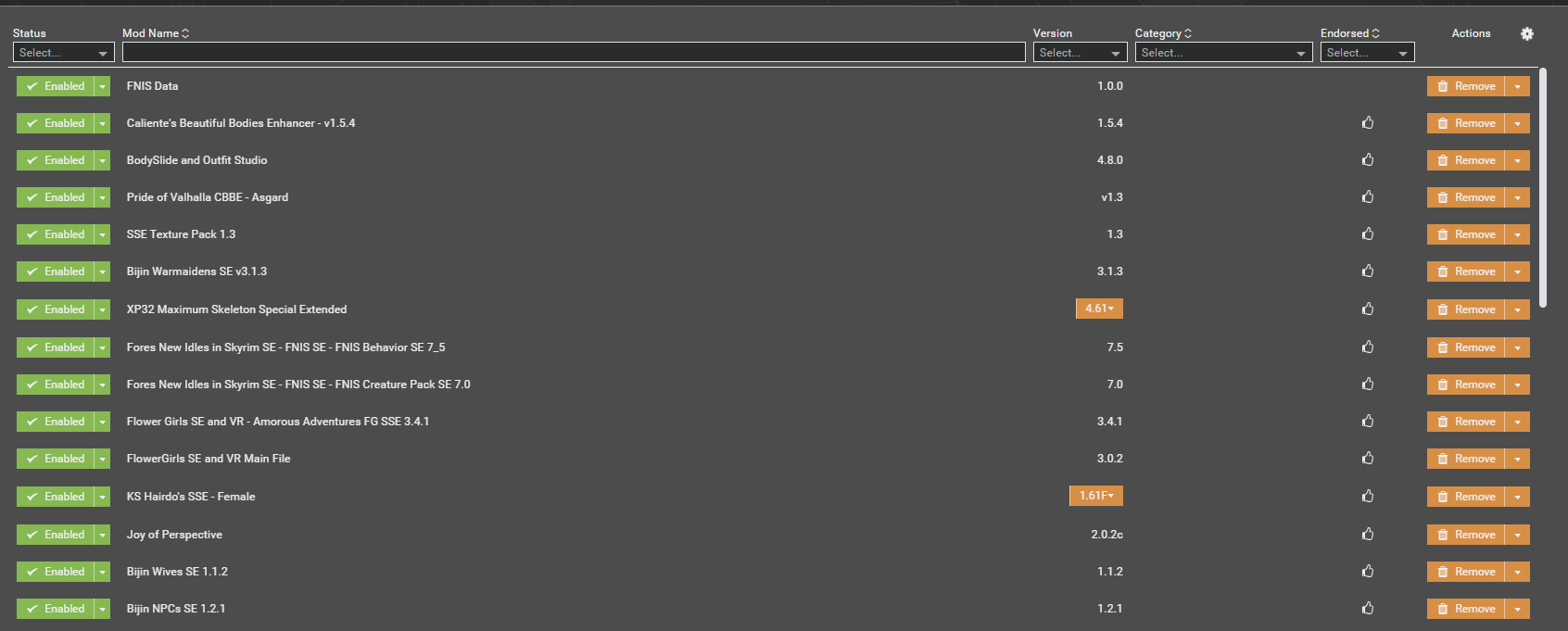The height and width of the screenshot is (631, 1568).
Task: Select 'Joy of Perspective' mod name text
Action: click(174, 535)
